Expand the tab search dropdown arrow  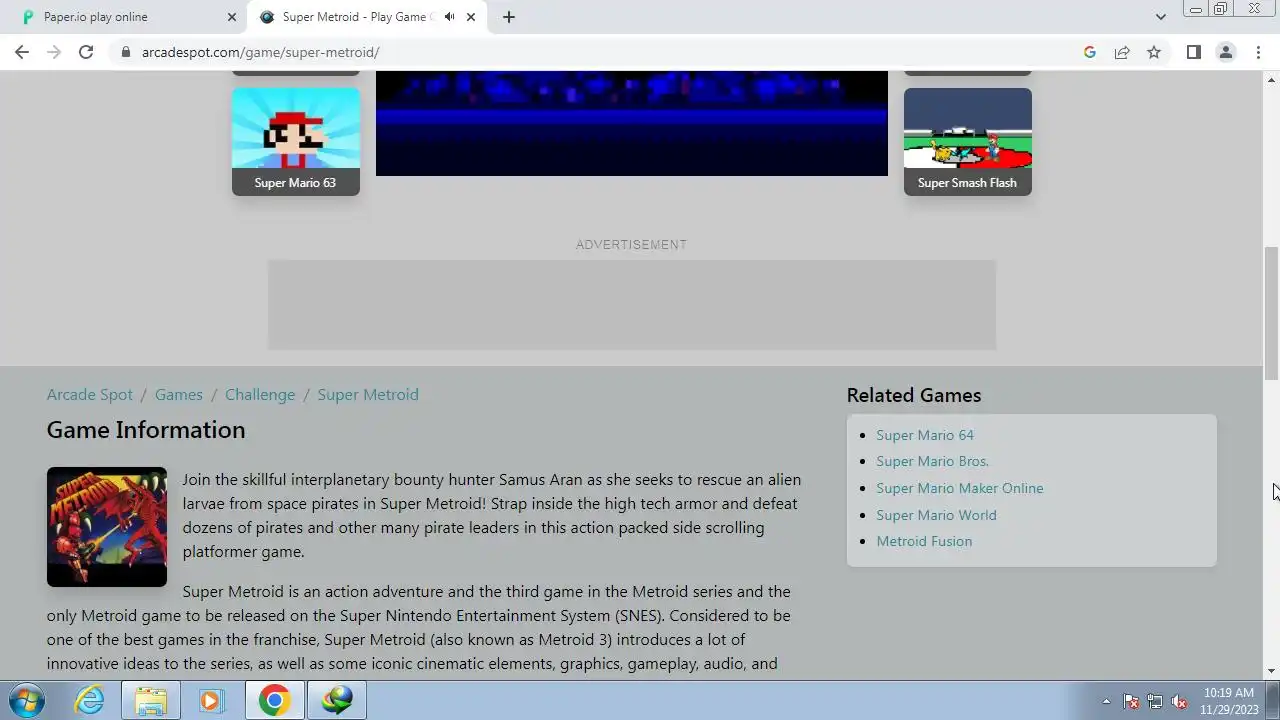(x=1160, y=17)
